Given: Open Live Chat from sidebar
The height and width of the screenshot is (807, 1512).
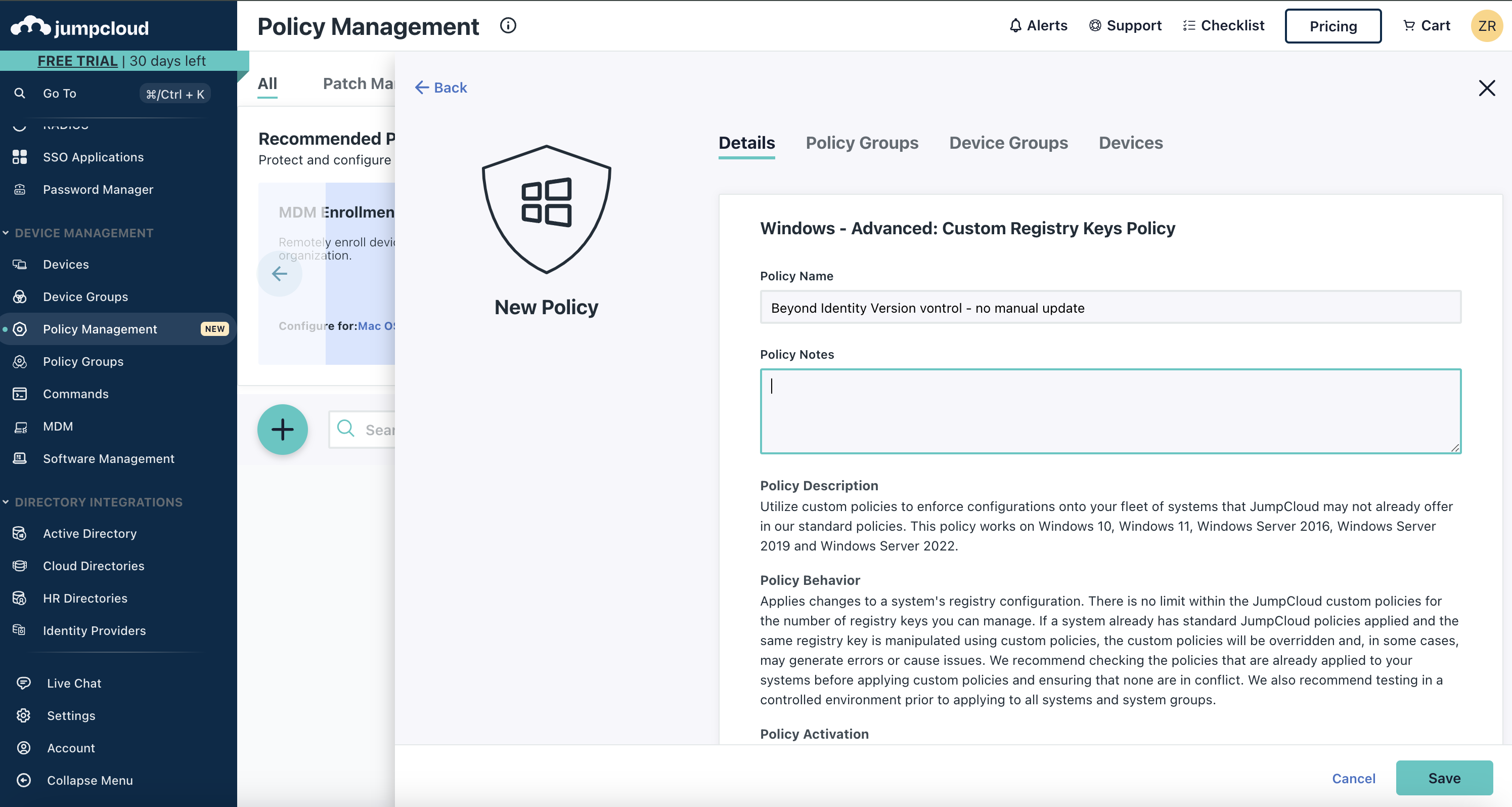Looking at the screenshot, I should point(74,683).
